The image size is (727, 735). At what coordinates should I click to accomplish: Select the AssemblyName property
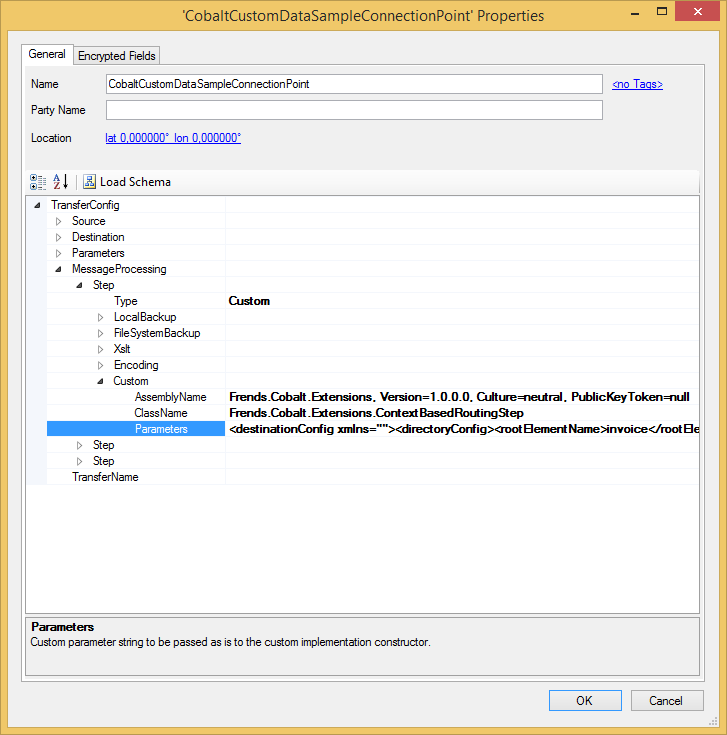(x=171, y=397)
